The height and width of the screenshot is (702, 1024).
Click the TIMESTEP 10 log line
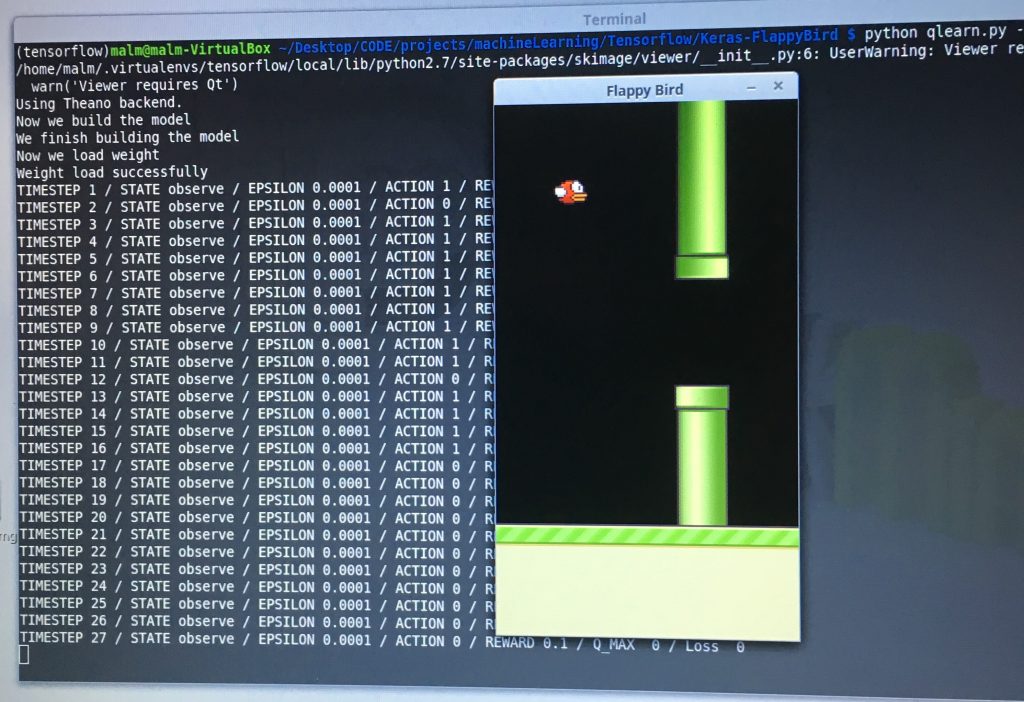[256, 345]
